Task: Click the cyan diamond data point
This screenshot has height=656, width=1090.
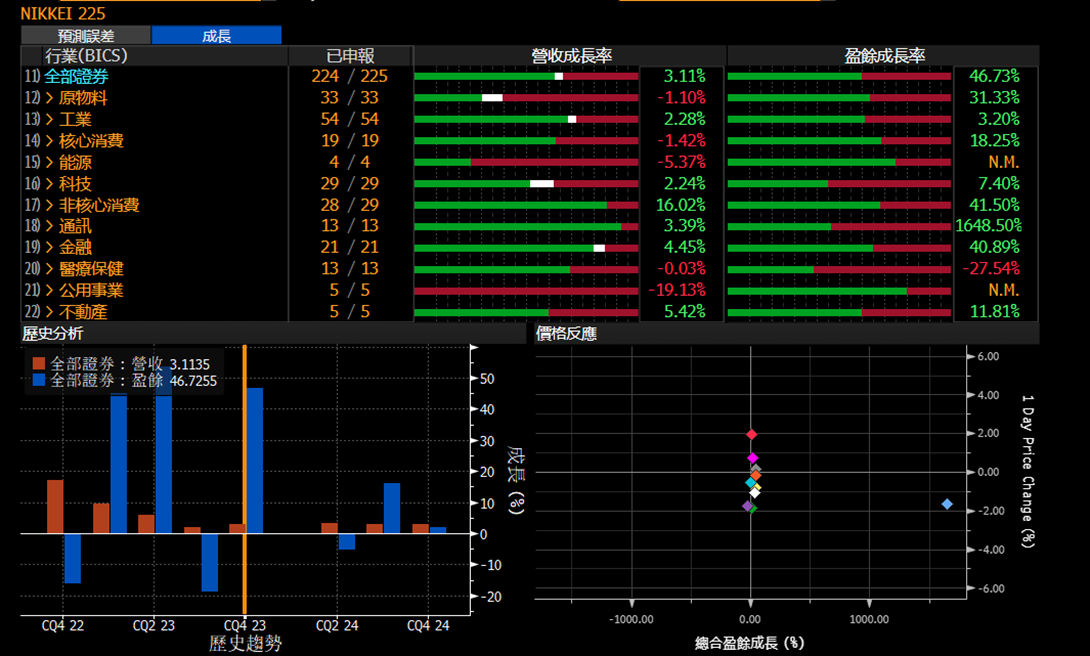Action: [751, 482]
